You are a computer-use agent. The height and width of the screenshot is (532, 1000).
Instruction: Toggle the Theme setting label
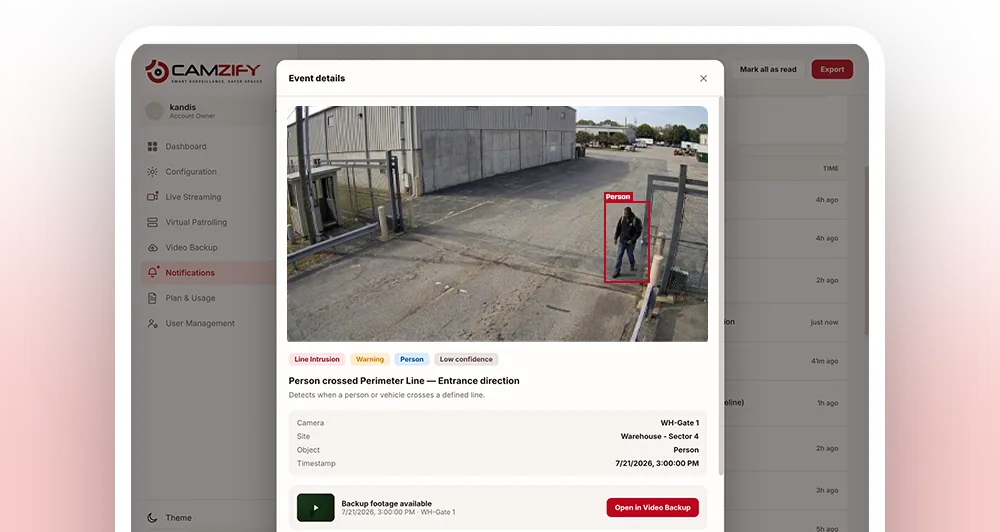[x=179, y=518]
